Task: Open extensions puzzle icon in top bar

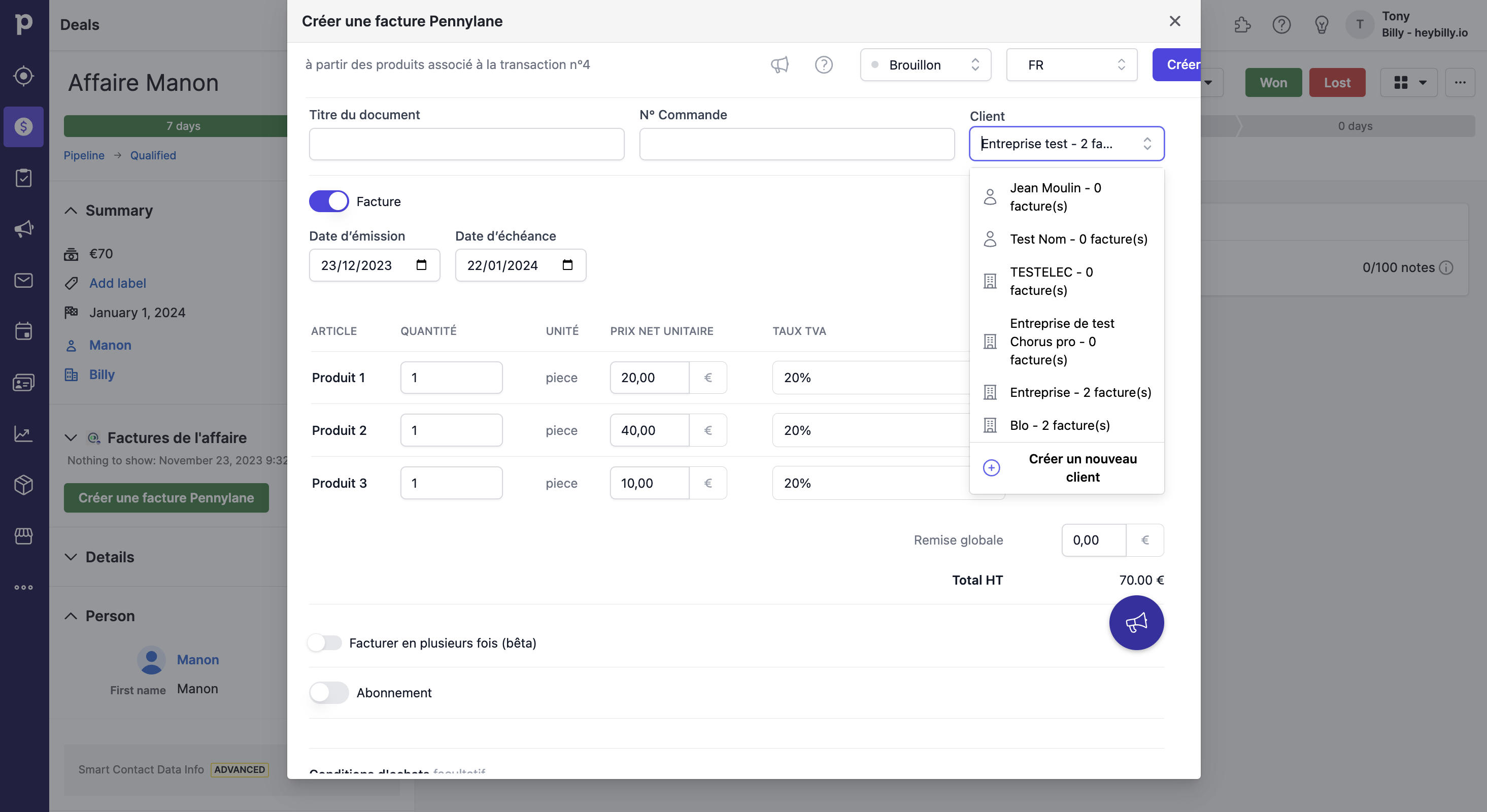Action: click(x=1242, y=25)
